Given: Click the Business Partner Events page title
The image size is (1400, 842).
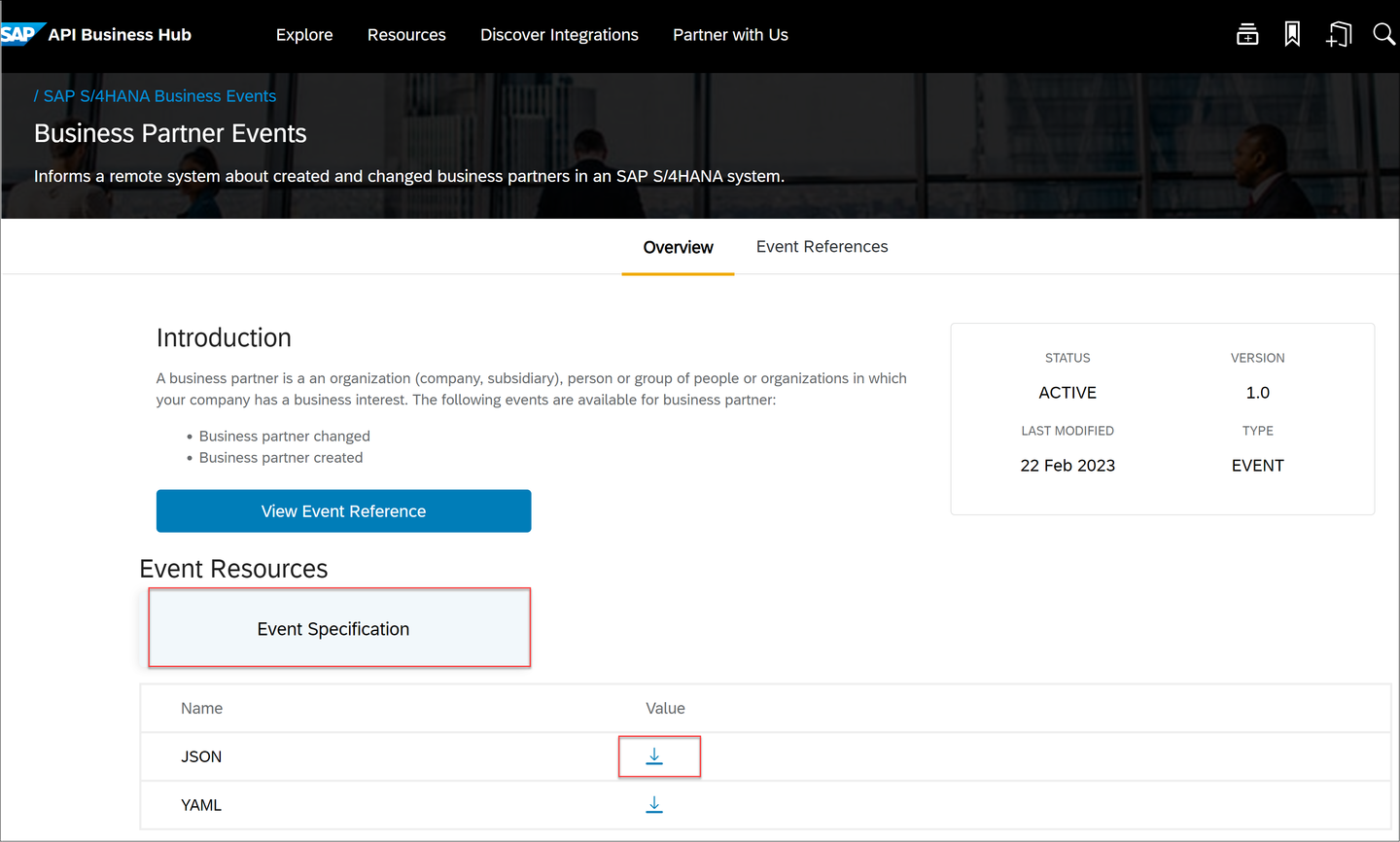Looking at the screenshot, I should (x=170, y=133).
